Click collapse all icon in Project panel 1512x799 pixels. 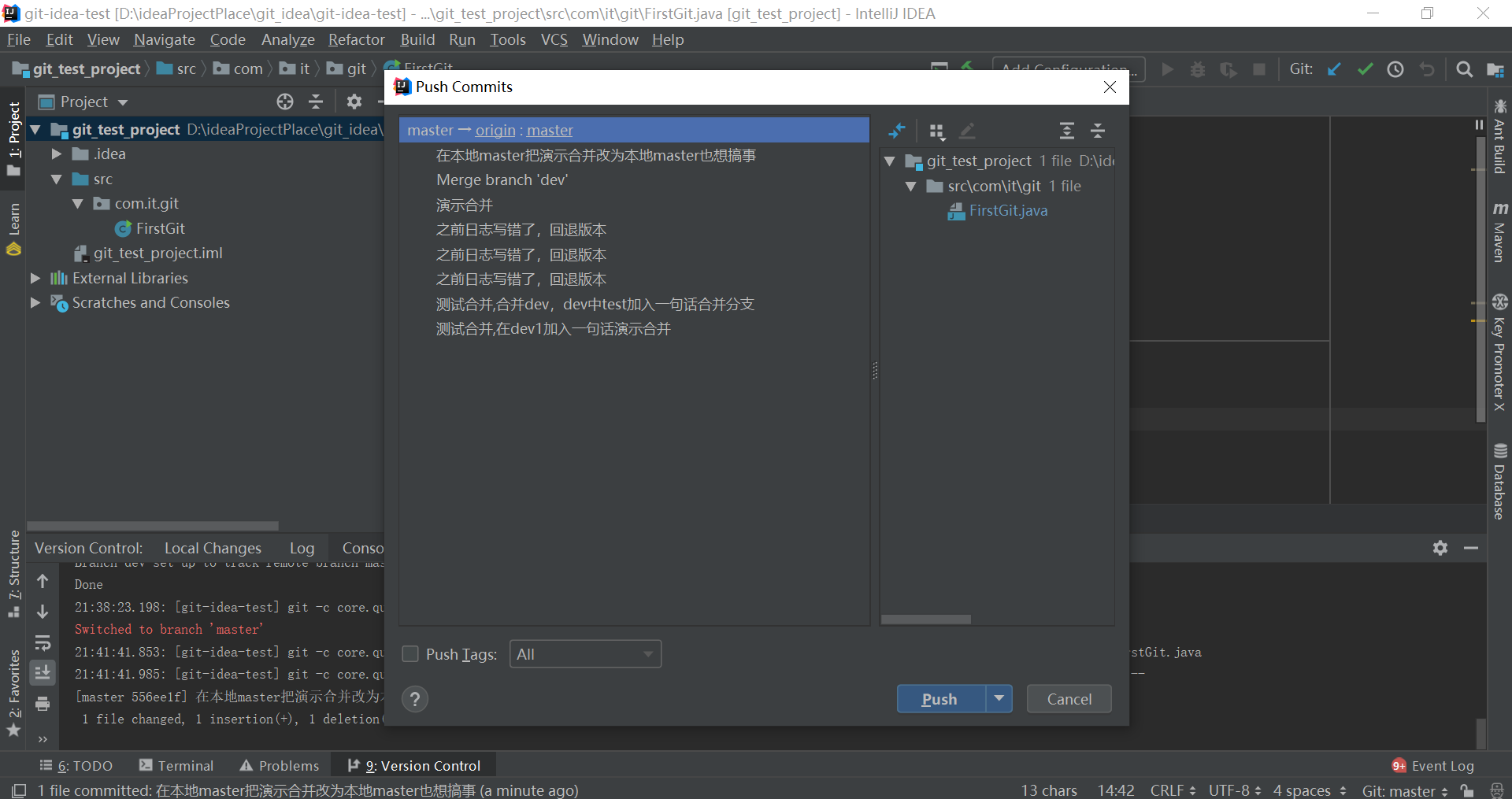[316, 102]
